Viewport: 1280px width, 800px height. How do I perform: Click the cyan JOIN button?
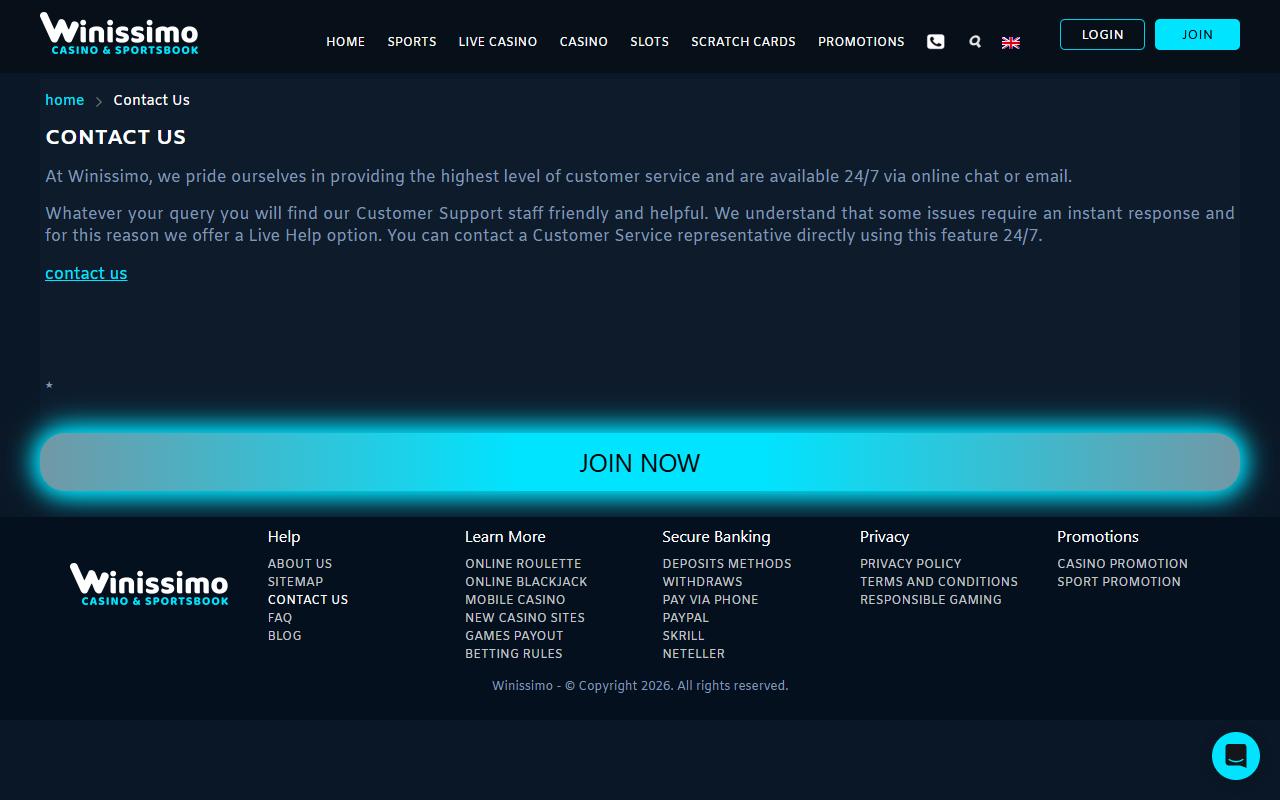1197,34
